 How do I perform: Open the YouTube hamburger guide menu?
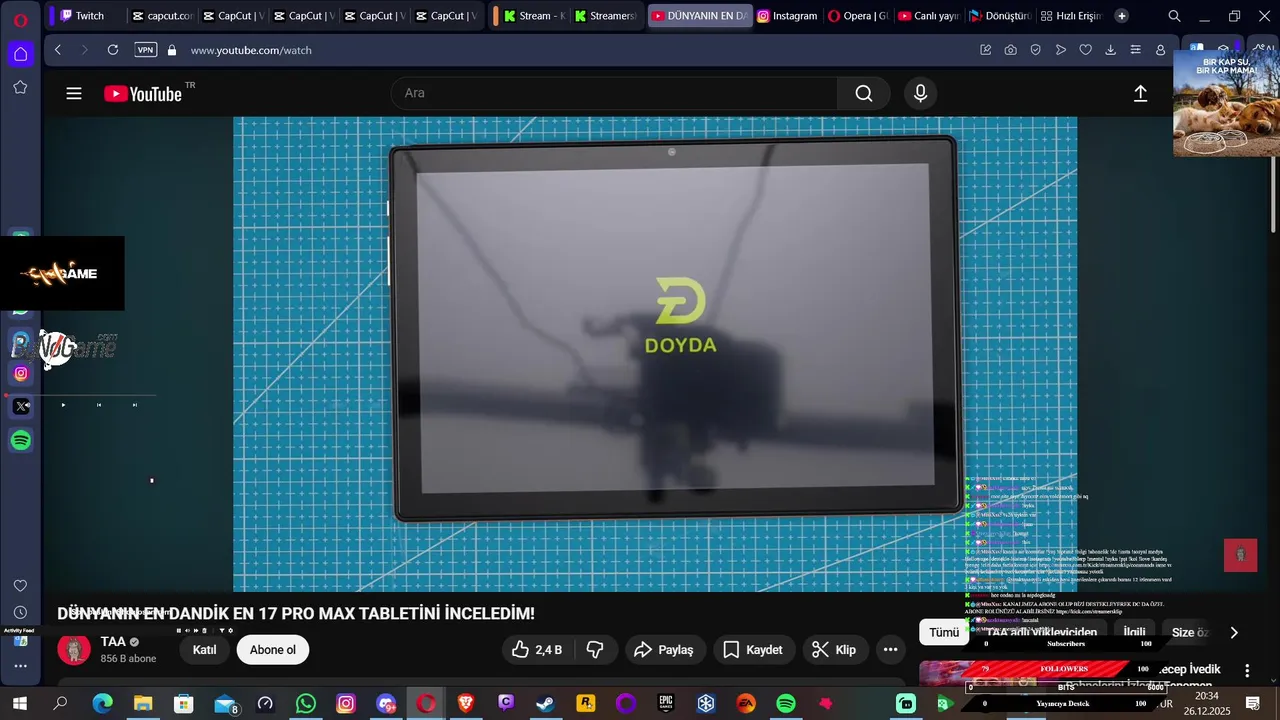coord(74,94)
